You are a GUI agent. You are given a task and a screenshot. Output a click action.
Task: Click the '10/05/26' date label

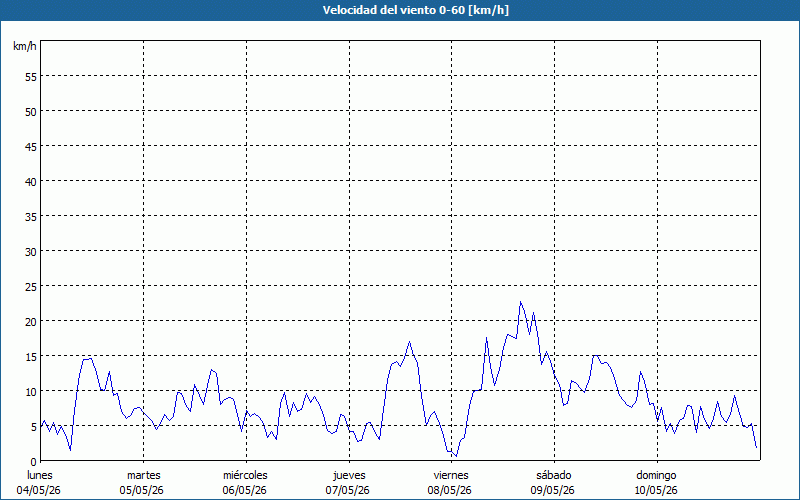pyautogui.click(x=656, y=490)
